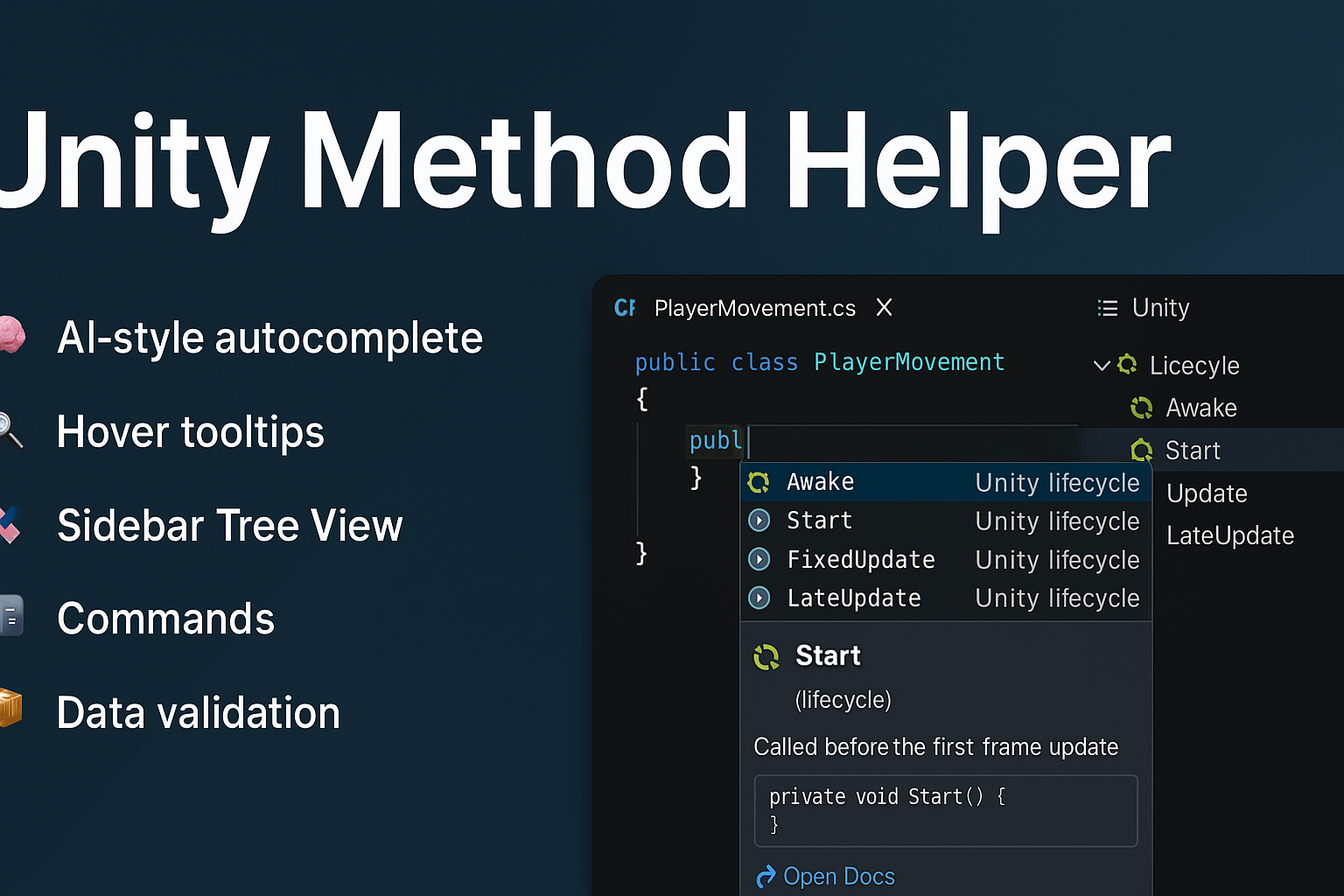Click the 'Commands' feature text
Image resolution: width=1344 pixels, height=896 pixels.
pyautogui.click(x=166, y=619)
